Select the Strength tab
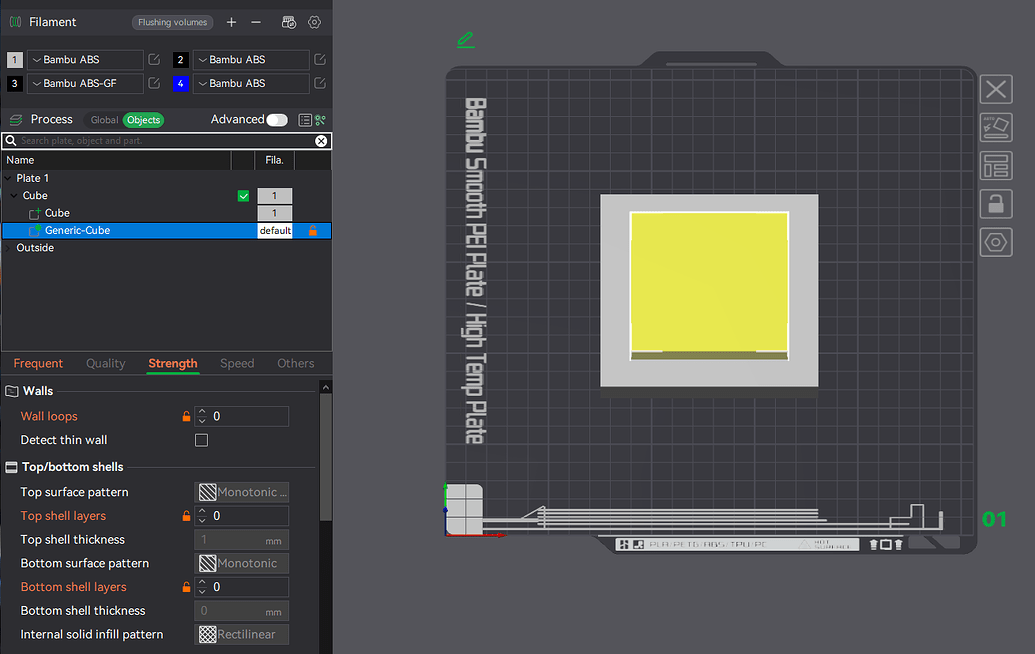The height and width of the screenshot is (654, 1035). [x=173, y=364]
